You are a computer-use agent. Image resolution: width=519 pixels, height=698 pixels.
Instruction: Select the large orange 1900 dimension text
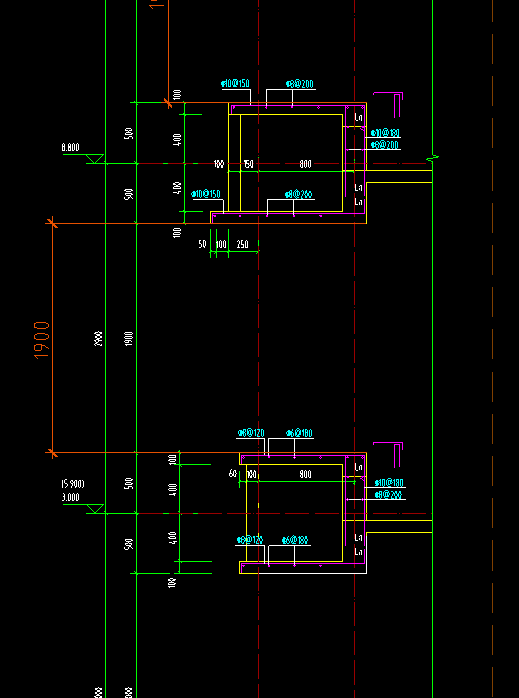[41, 340]
